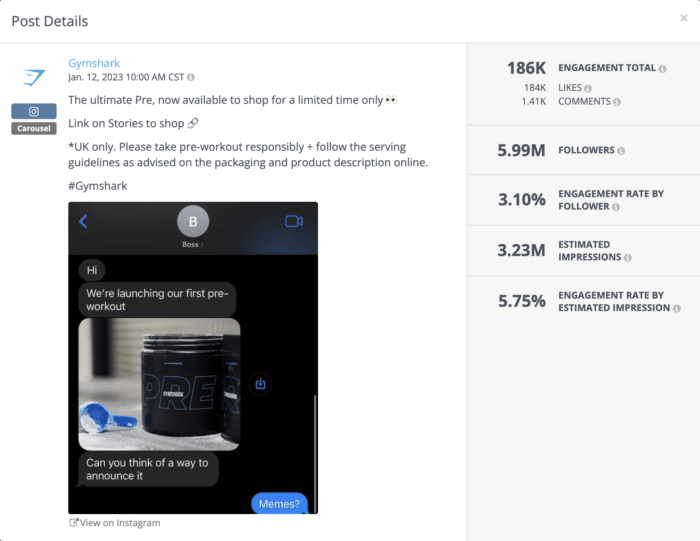Click the 5.99M followers value

point(521,150)
